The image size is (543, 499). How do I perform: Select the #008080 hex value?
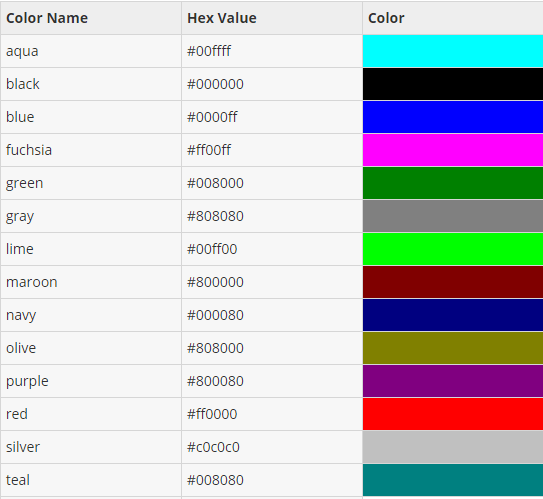click(272, 480)
